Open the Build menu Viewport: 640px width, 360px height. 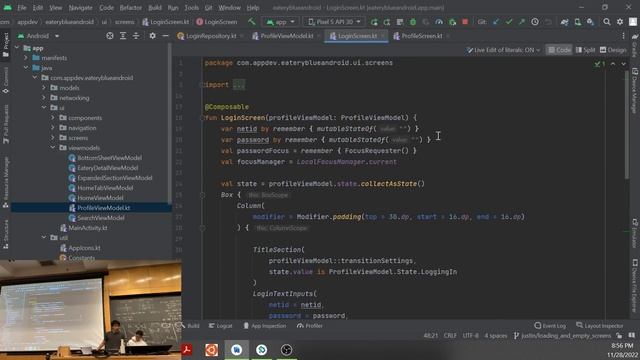click(x=155, y=8)
